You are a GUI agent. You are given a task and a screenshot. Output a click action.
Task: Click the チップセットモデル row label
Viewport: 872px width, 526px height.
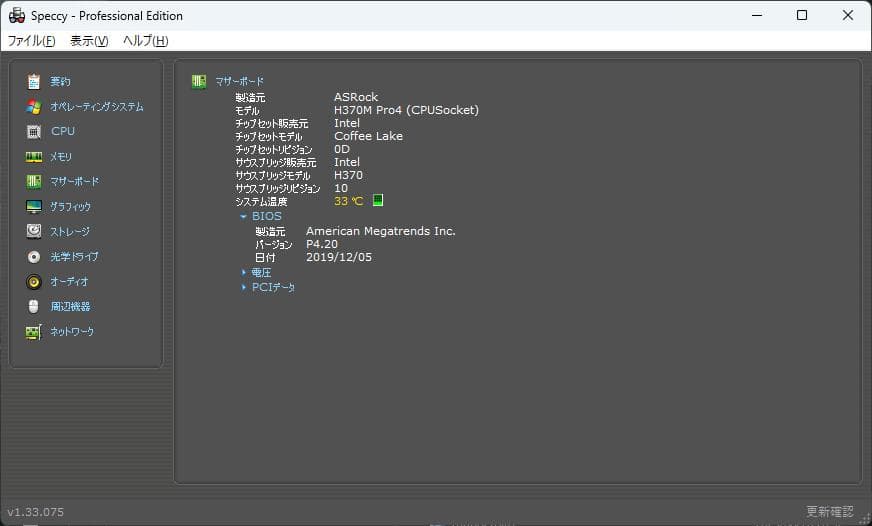(x=269, y=136)
